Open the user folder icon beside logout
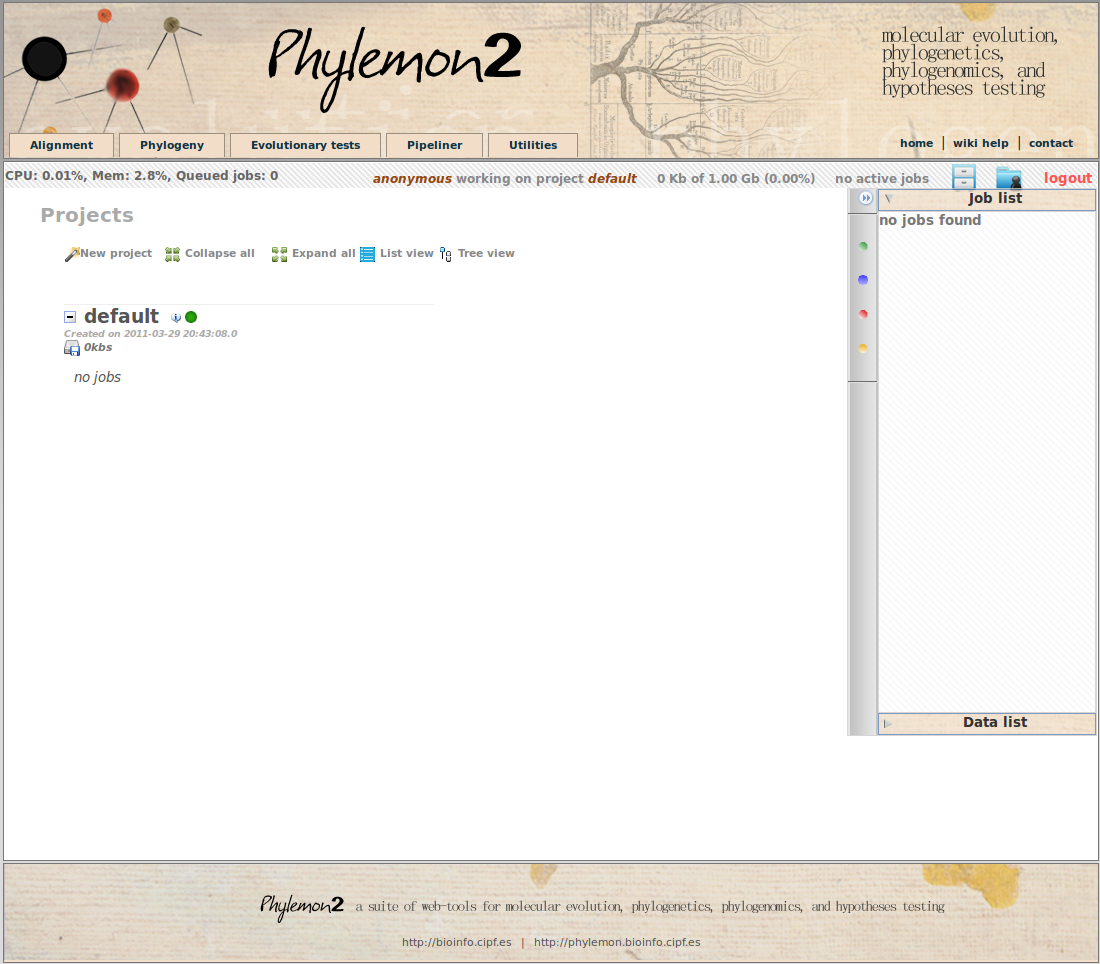Viewport: 1100px width, 964px height. click(1008, 178)
